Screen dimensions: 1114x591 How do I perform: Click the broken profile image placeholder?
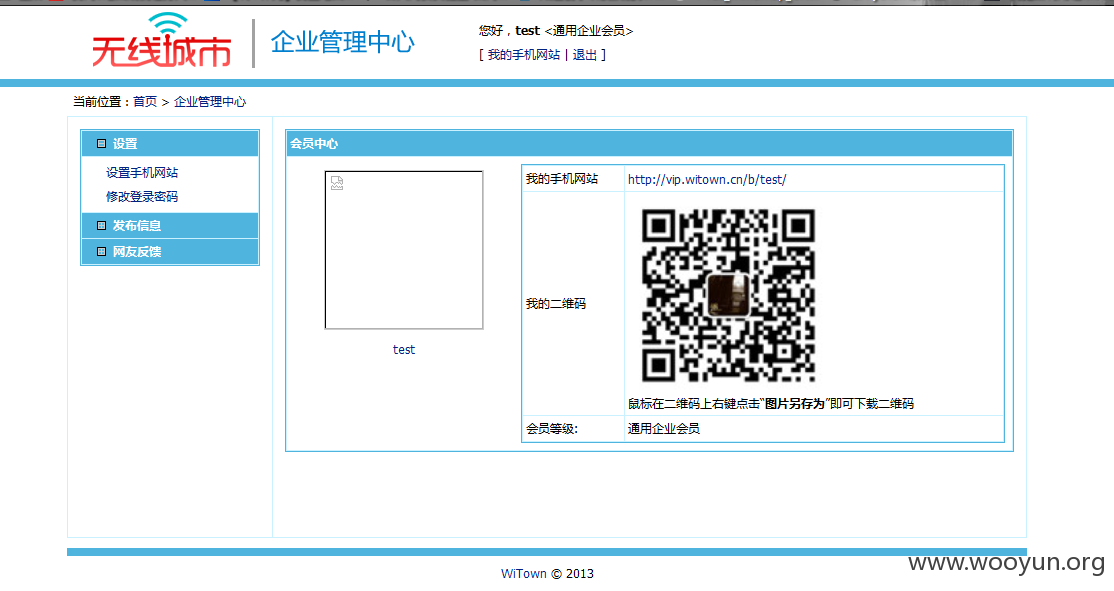(x=404, y=250)
